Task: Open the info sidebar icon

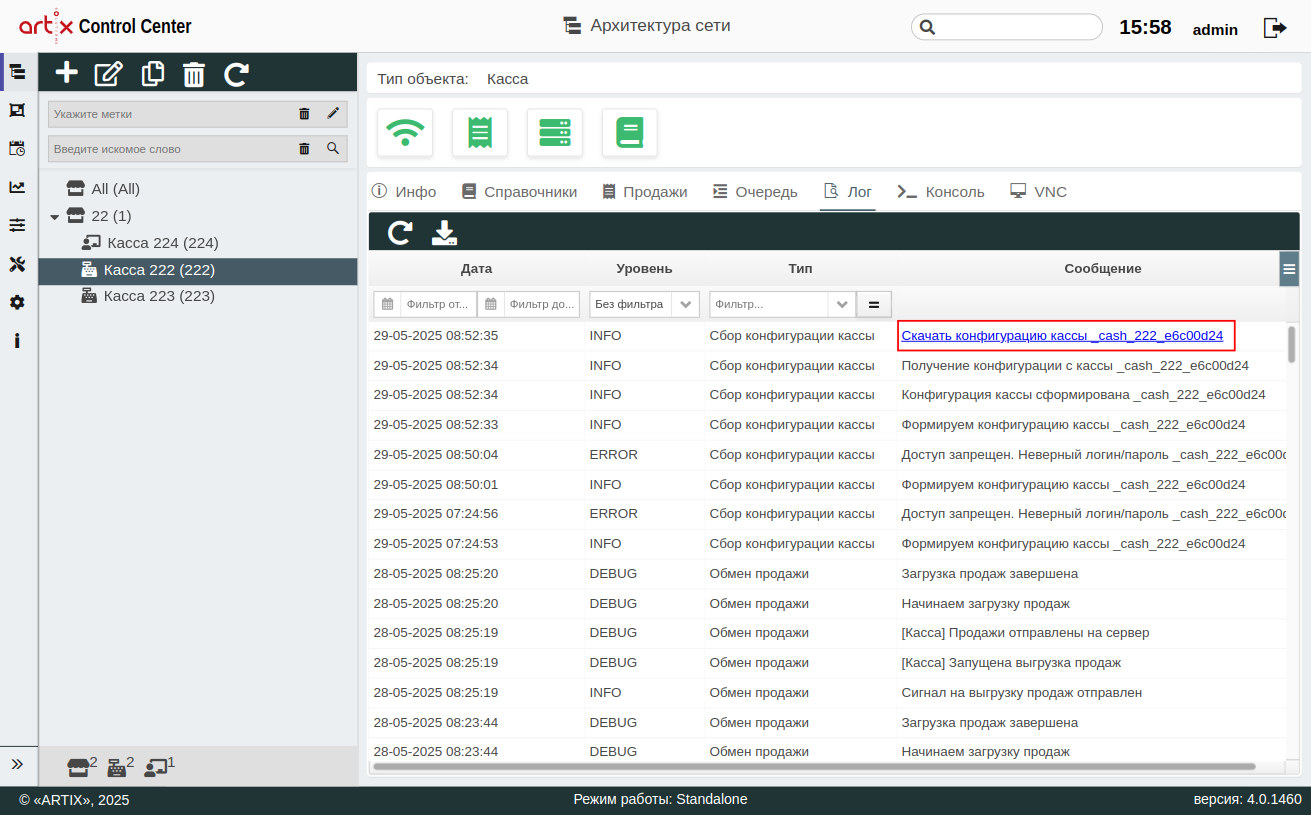Action: [x=17, y=341]
